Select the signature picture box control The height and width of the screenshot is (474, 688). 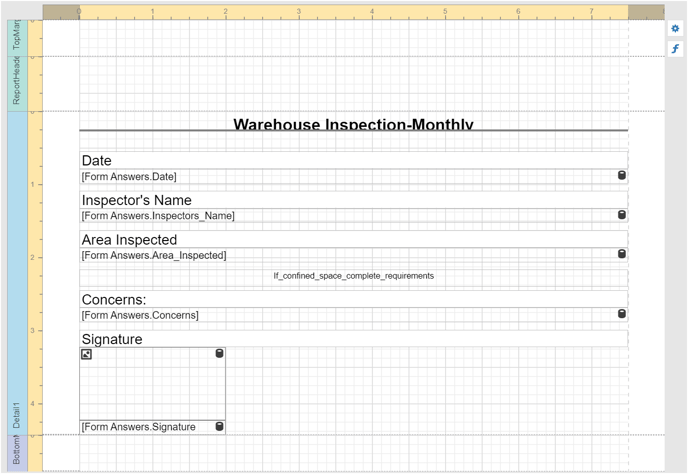152,384
